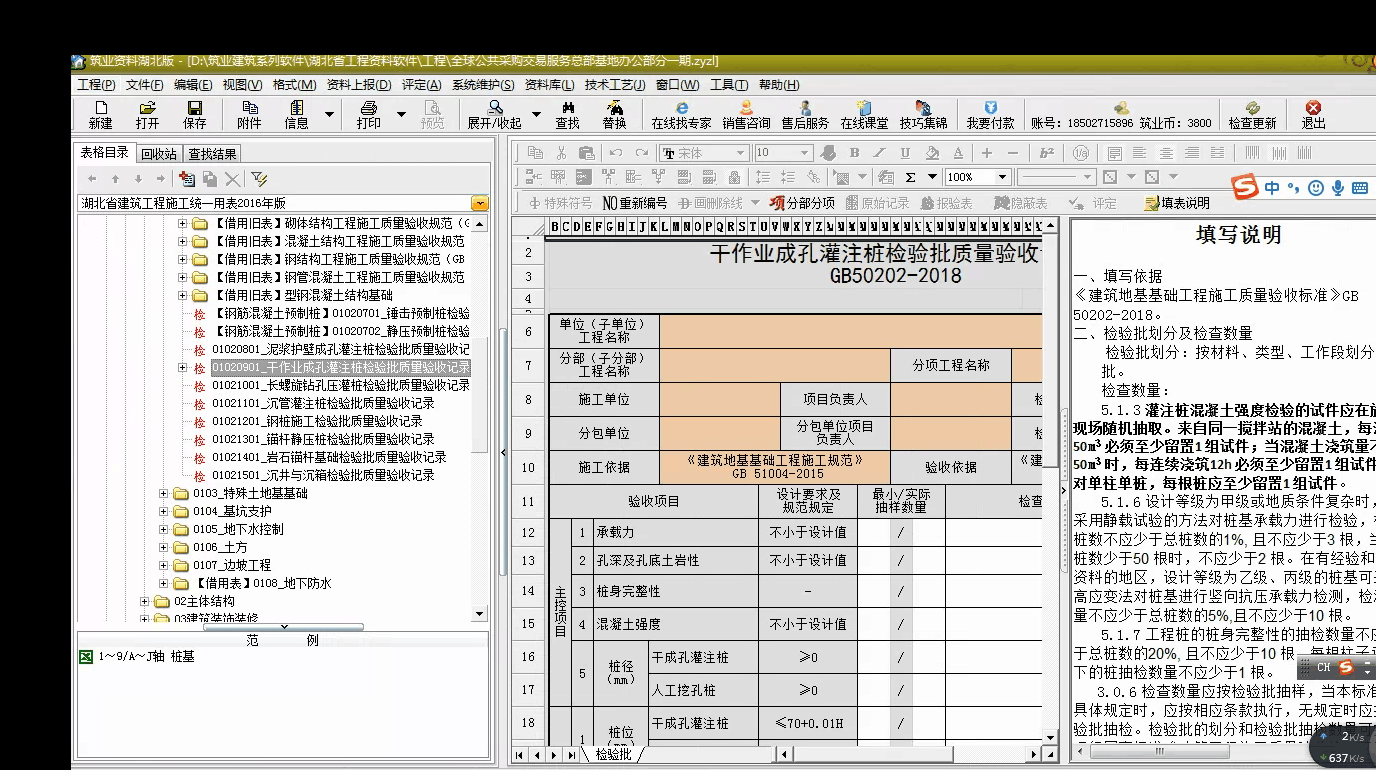Switch to the 回收站 tab

pyautogui.click(x=158, y=153)
